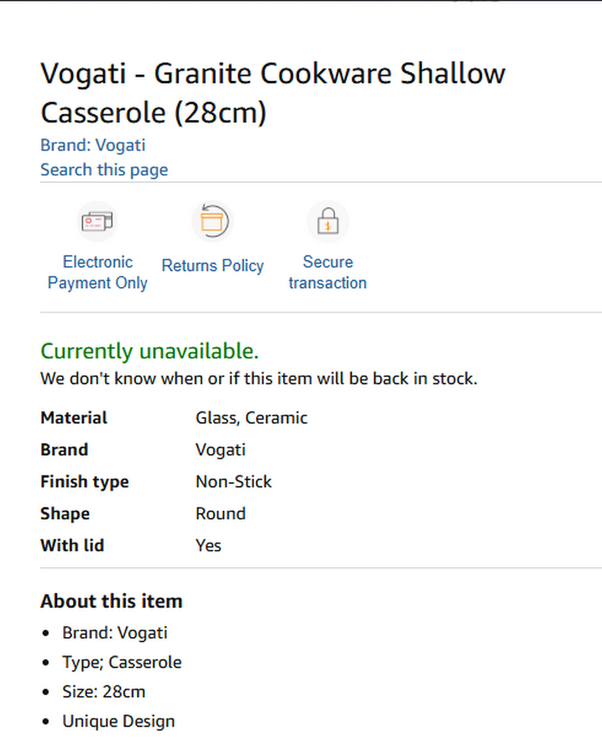Open the Electronic Payment Only text link

tap(97, 272)
